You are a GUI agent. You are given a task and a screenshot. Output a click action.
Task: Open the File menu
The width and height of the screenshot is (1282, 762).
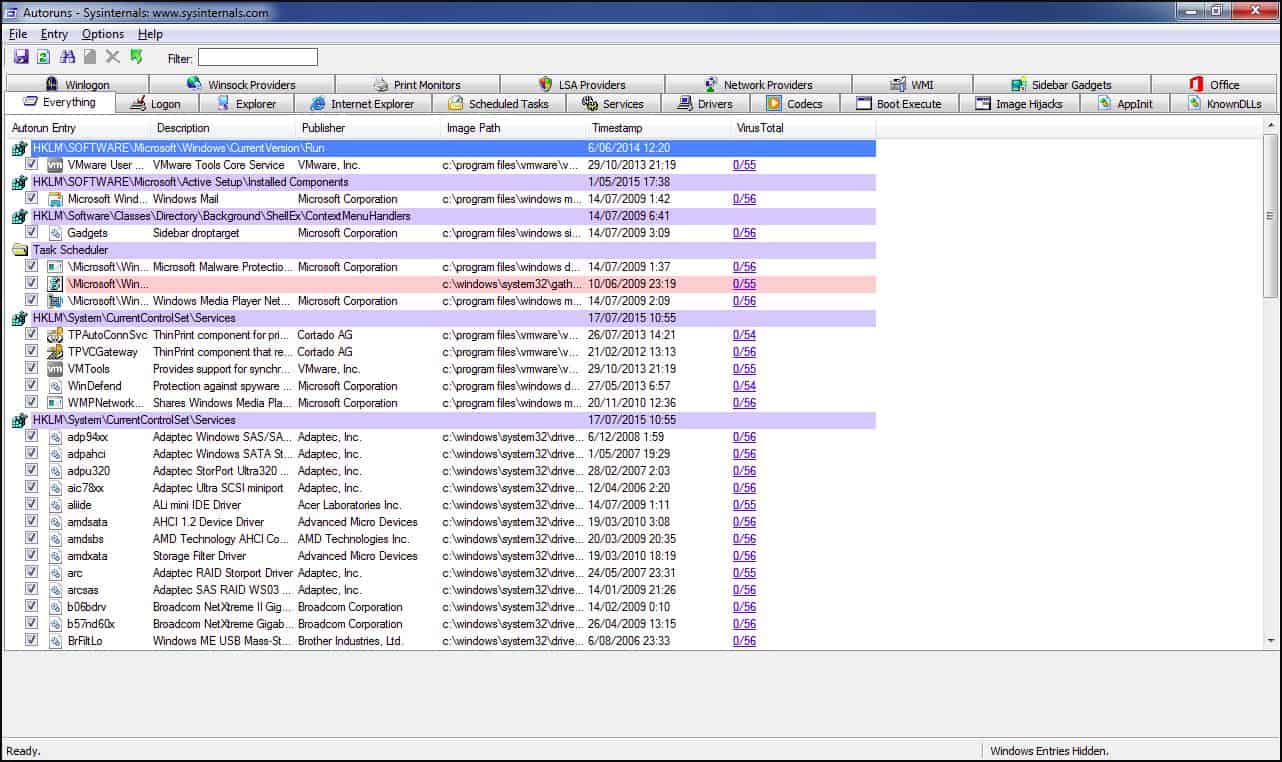18,34
